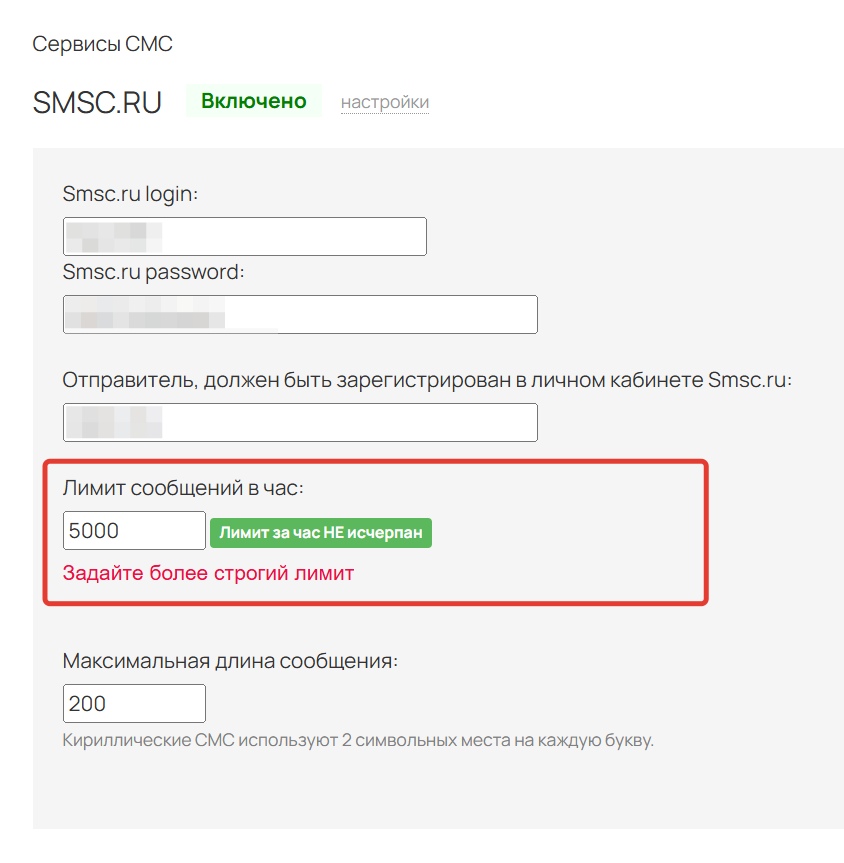This screenshot has width=844, height=863.
Task: Click the Кириллические СМС hint text
Action: click(358, 741)
